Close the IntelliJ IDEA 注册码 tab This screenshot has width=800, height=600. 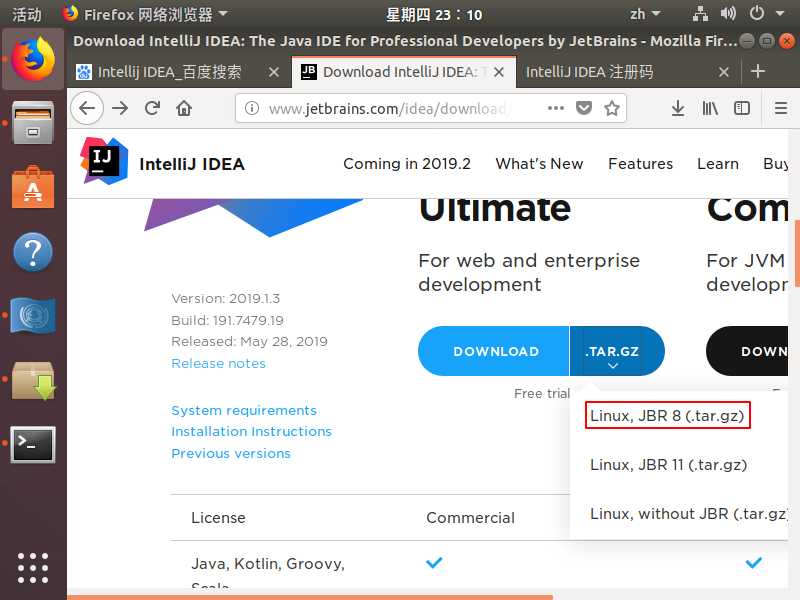723,72
